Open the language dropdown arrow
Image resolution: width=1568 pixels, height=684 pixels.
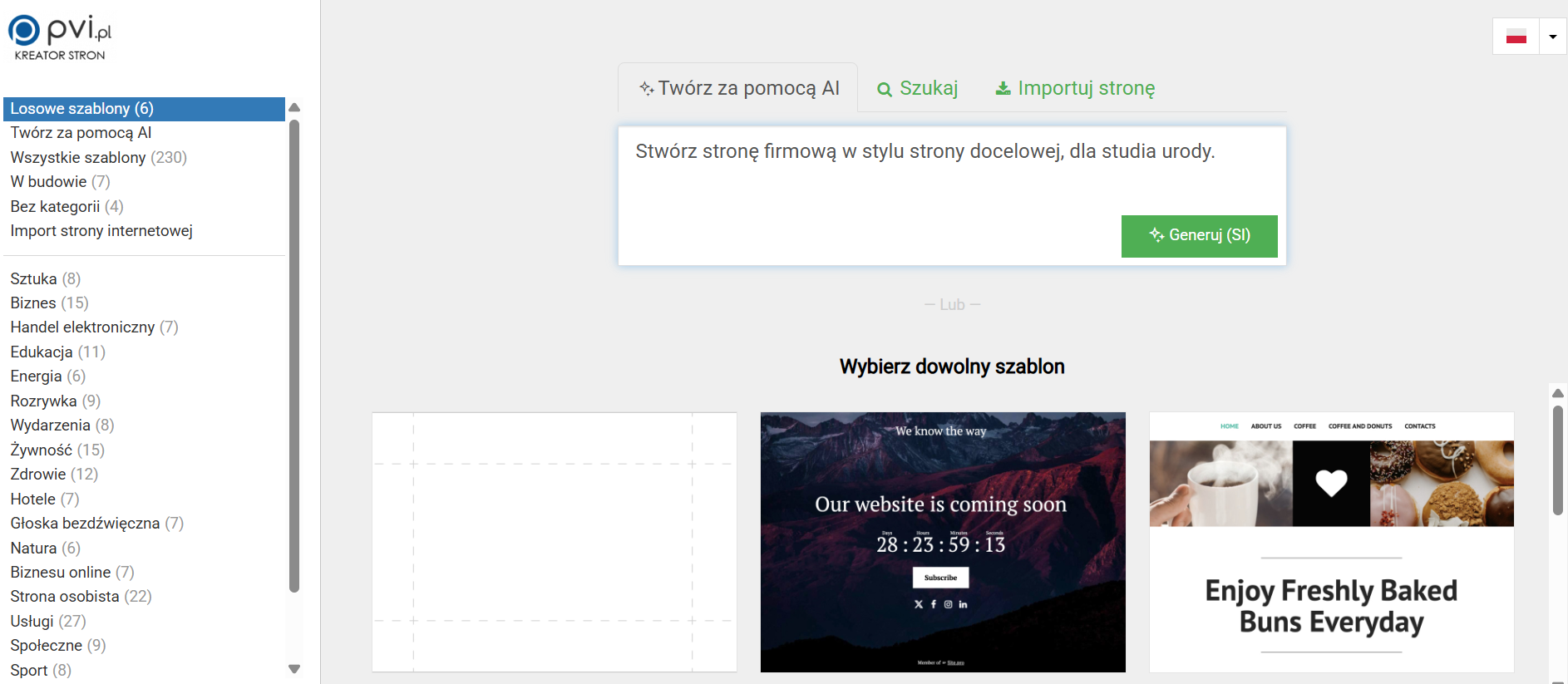tap(1552, 37)
